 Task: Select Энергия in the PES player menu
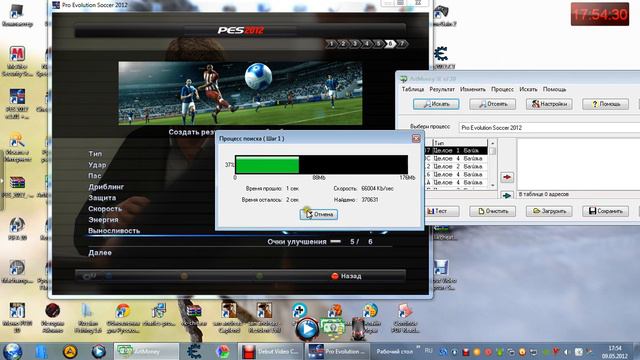(x=103, y=220)
